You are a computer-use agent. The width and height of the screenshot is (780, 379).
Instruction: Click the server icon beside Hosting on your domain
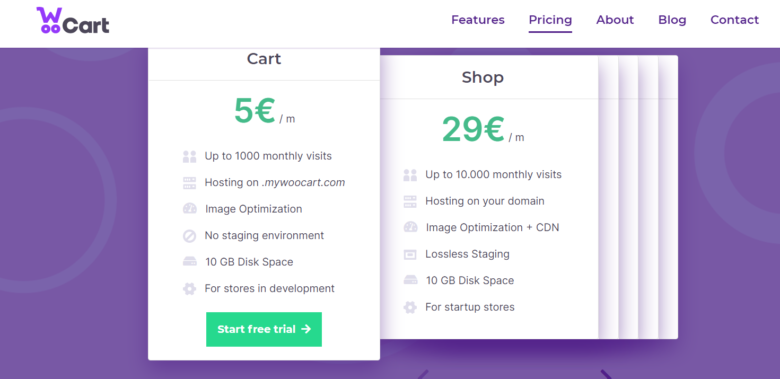pyautogui.click(x=410, y=201)
